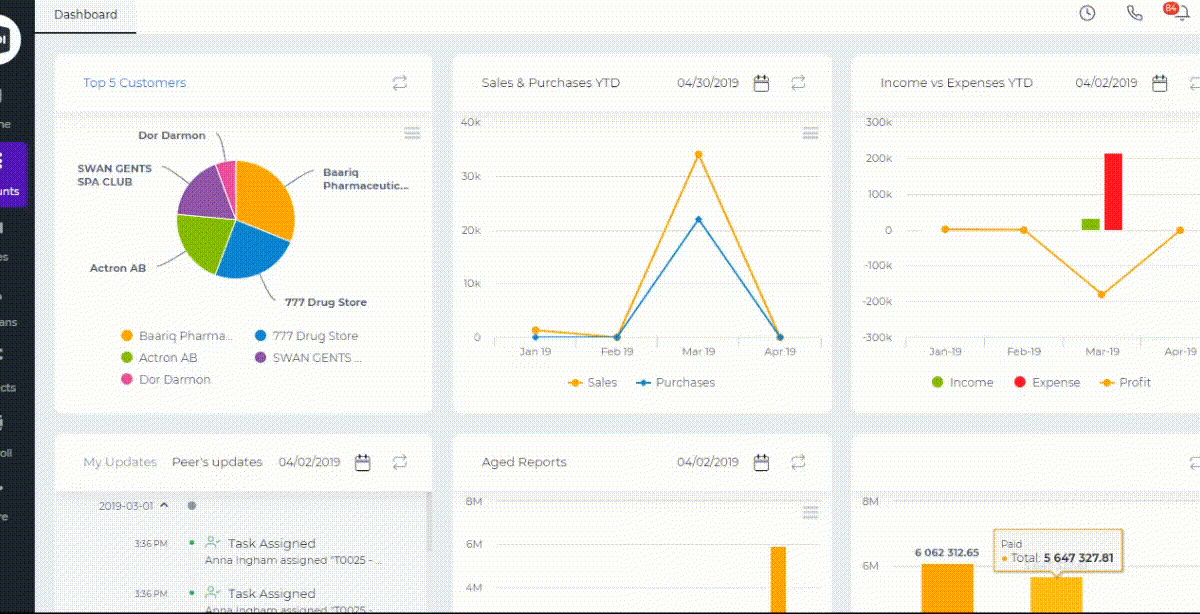Click the 2019-03-01 date header
The height and width of the screenshot is (614, 1200).
click(126, 506)
